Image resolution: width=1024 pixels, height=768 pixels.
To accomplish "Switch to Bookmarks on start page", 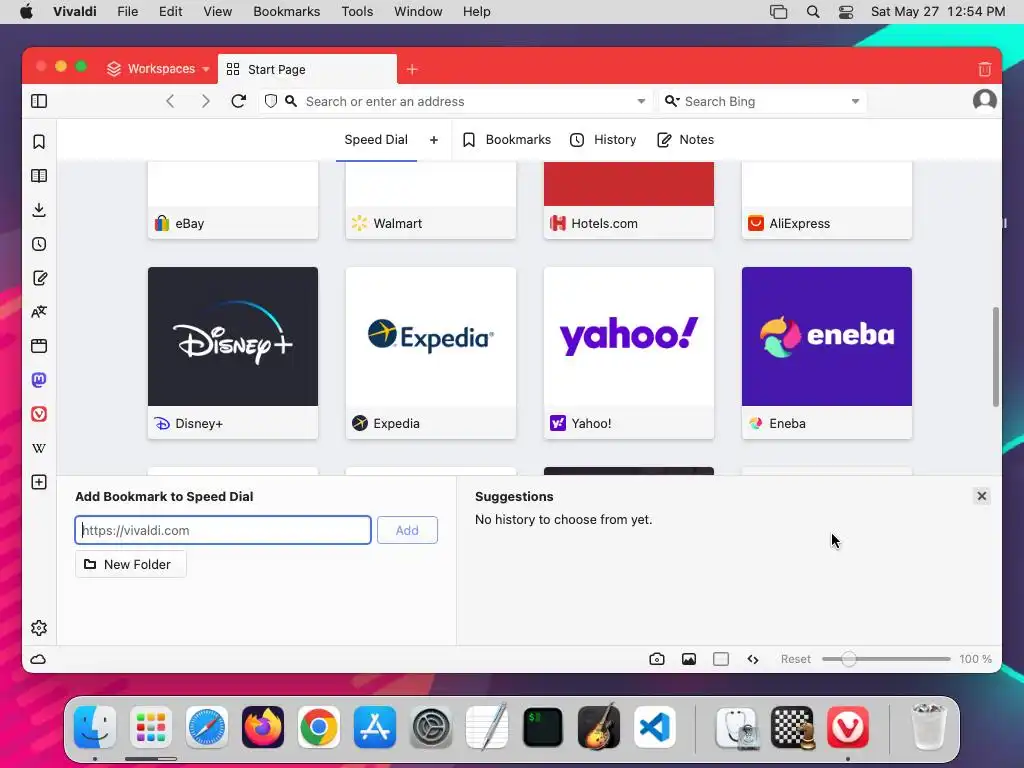I will 507,140.
